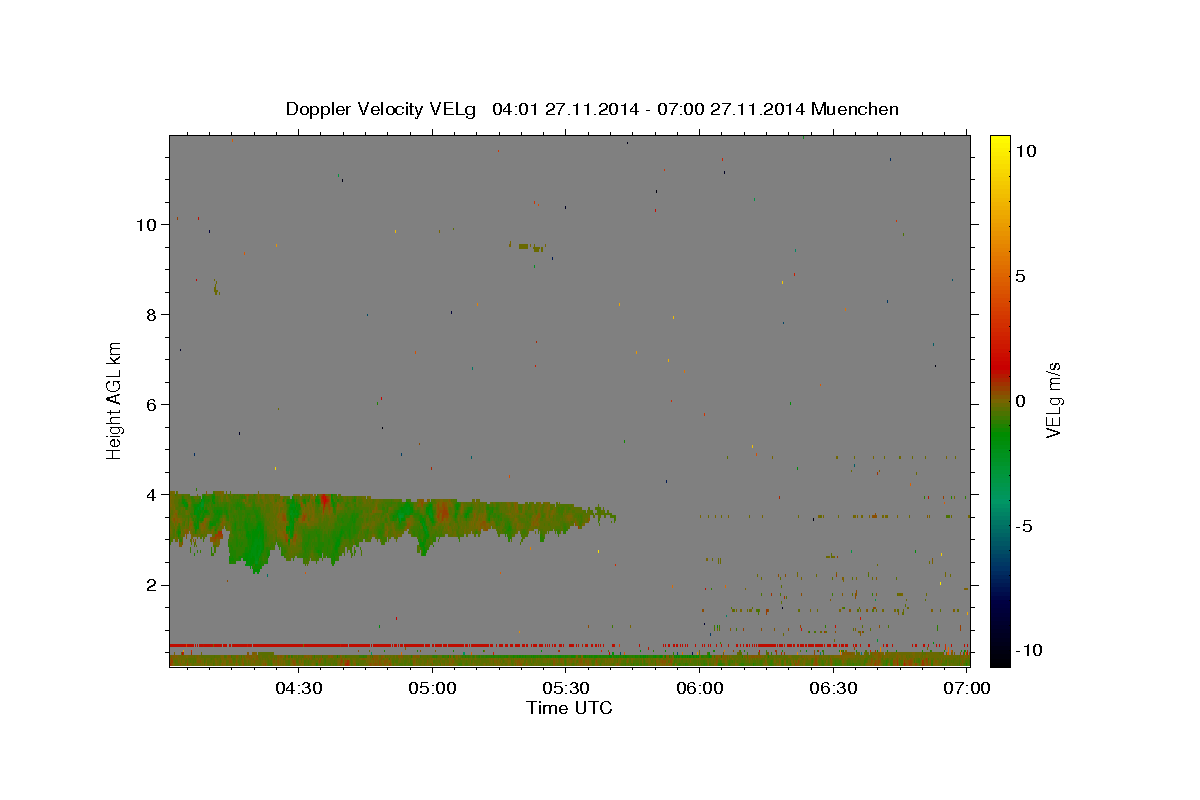Click the colorbar tick value 5
This screenshot has height=800, width=1200.
1020,276
